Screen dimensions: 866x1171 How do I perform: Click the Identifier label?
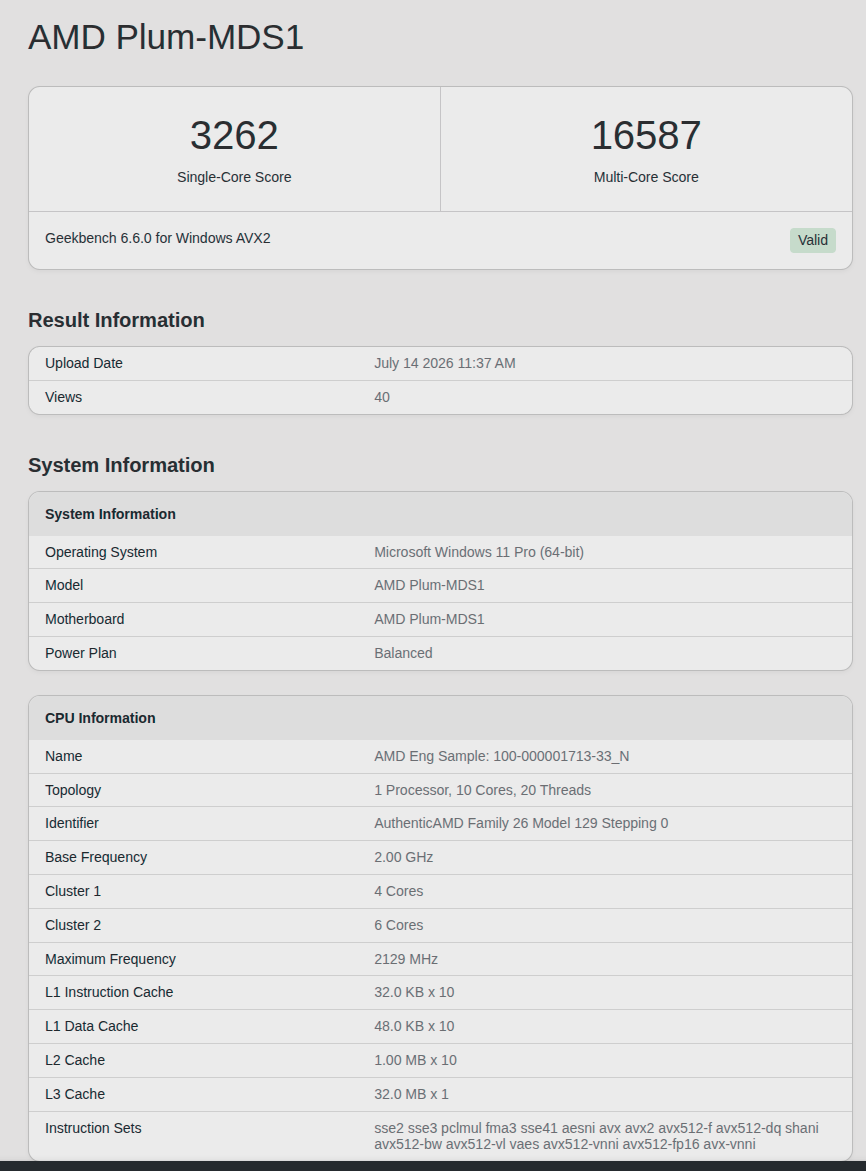click(x=72, y=823)
